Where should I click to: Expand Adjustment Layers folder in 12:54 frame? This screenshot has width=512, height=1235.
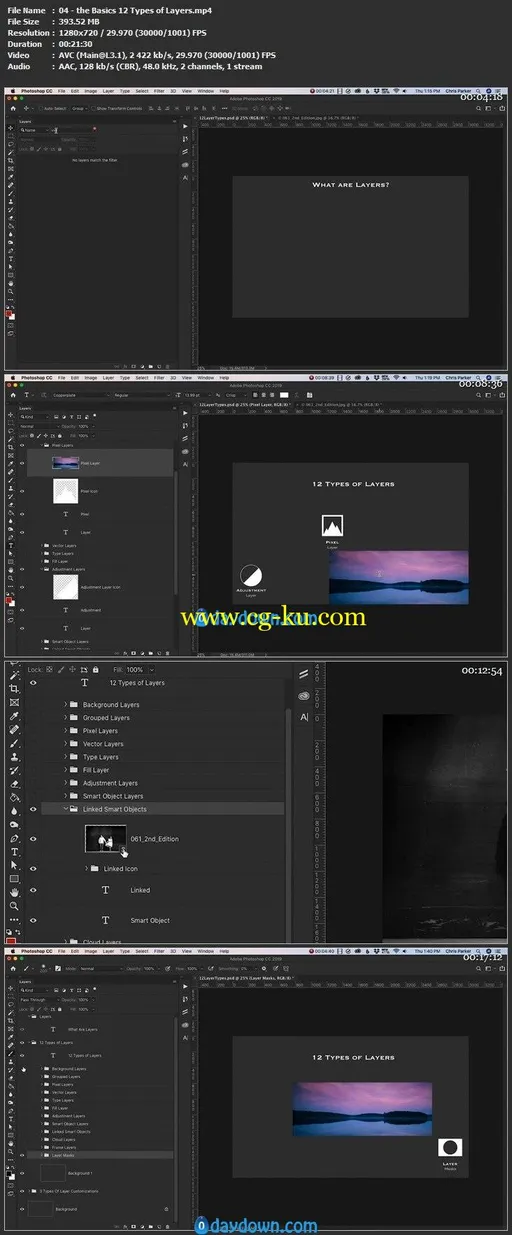(66, 783)
